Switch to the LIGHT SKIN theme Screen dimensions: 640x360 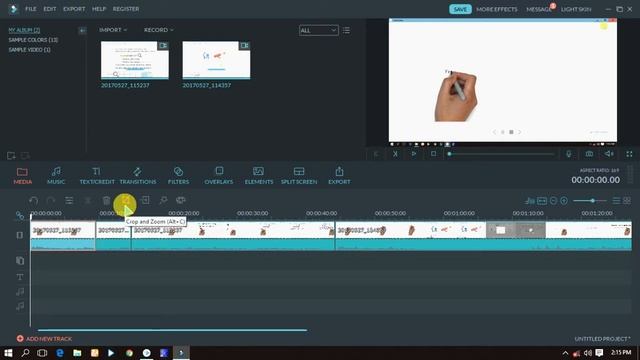(x=576, y=9)
